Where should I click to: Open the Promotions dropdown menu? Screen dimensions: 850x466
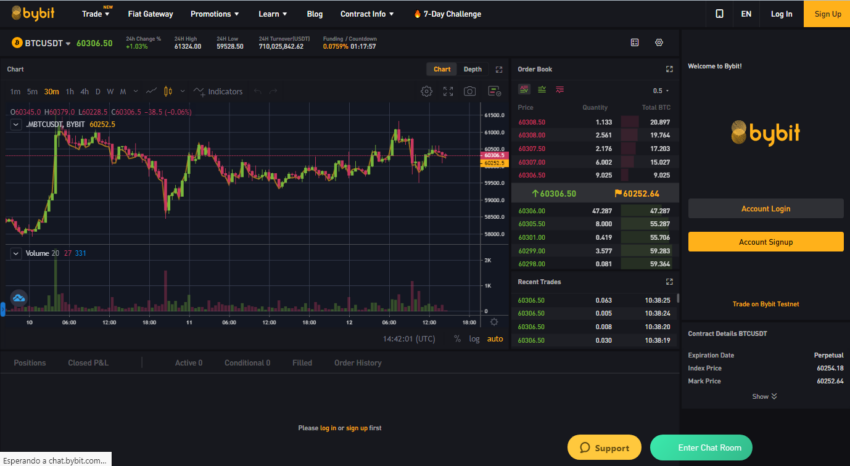click(215, 14)
